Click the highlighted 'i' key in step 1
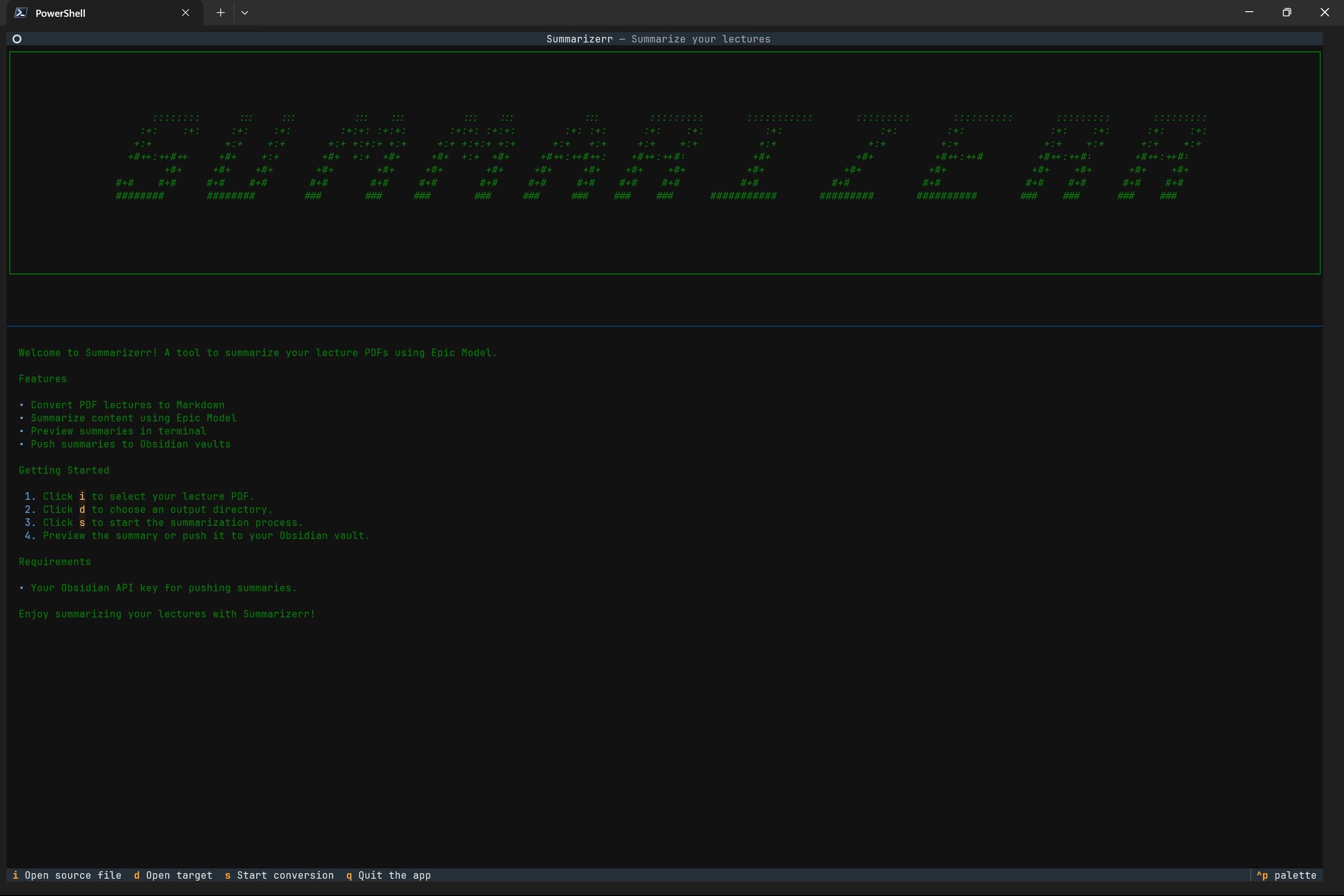The image size is (1344, 896). tap(82, 496)
